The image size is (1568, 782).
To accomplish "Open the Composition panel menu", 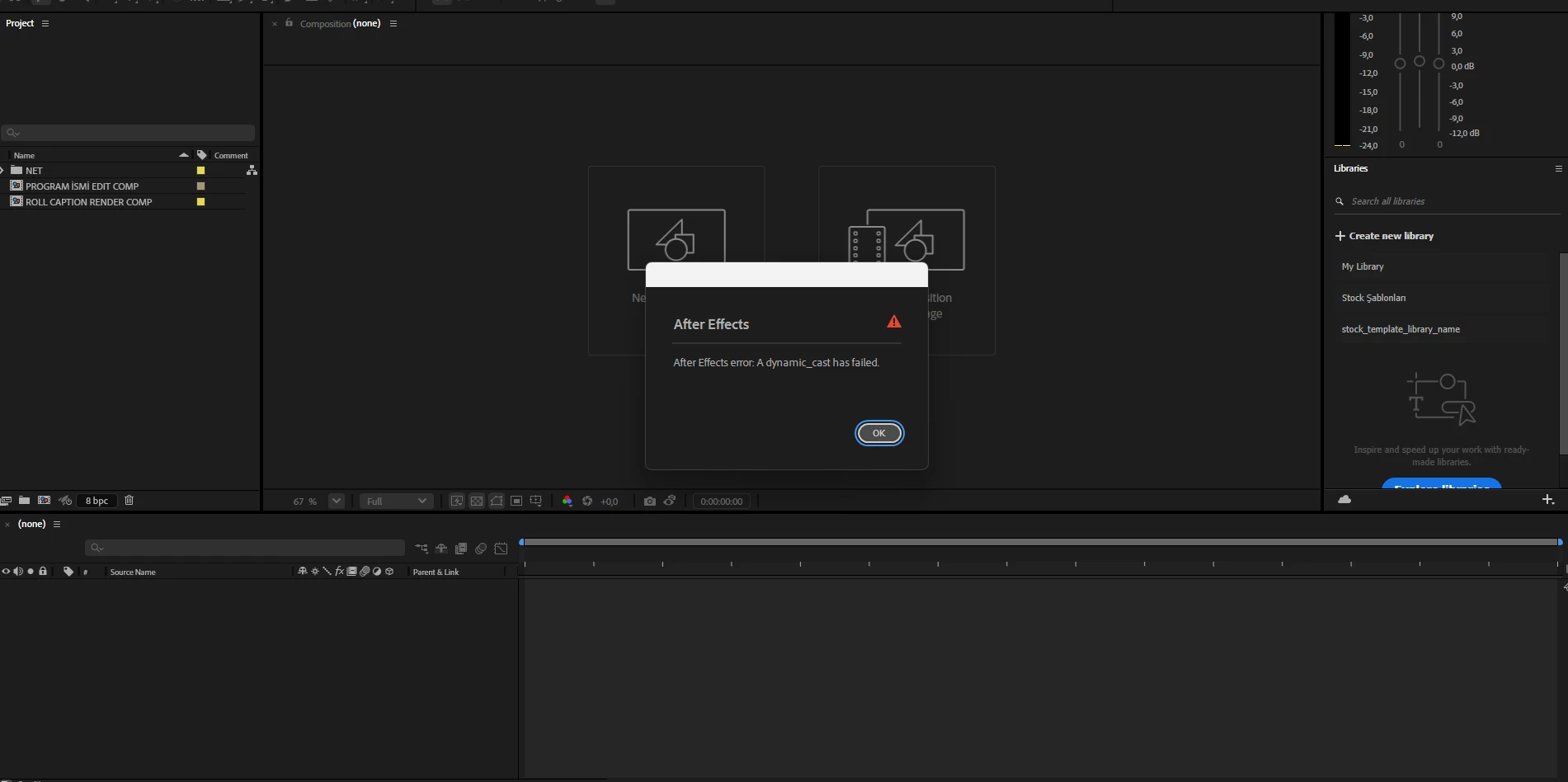I will pyautogui.click(x=393, y=23).
